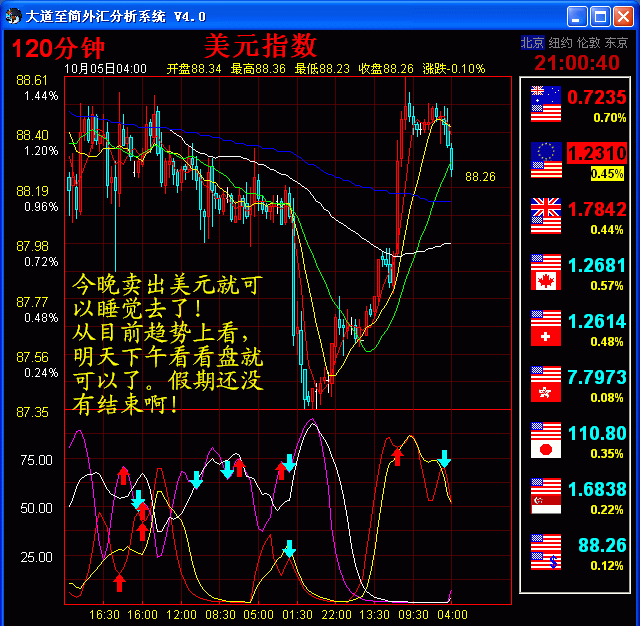The height and width of the screenshot is (626, 640).
Task: Click the 0.44% change under GBP/USD
Action: click(x=607, y=230)
